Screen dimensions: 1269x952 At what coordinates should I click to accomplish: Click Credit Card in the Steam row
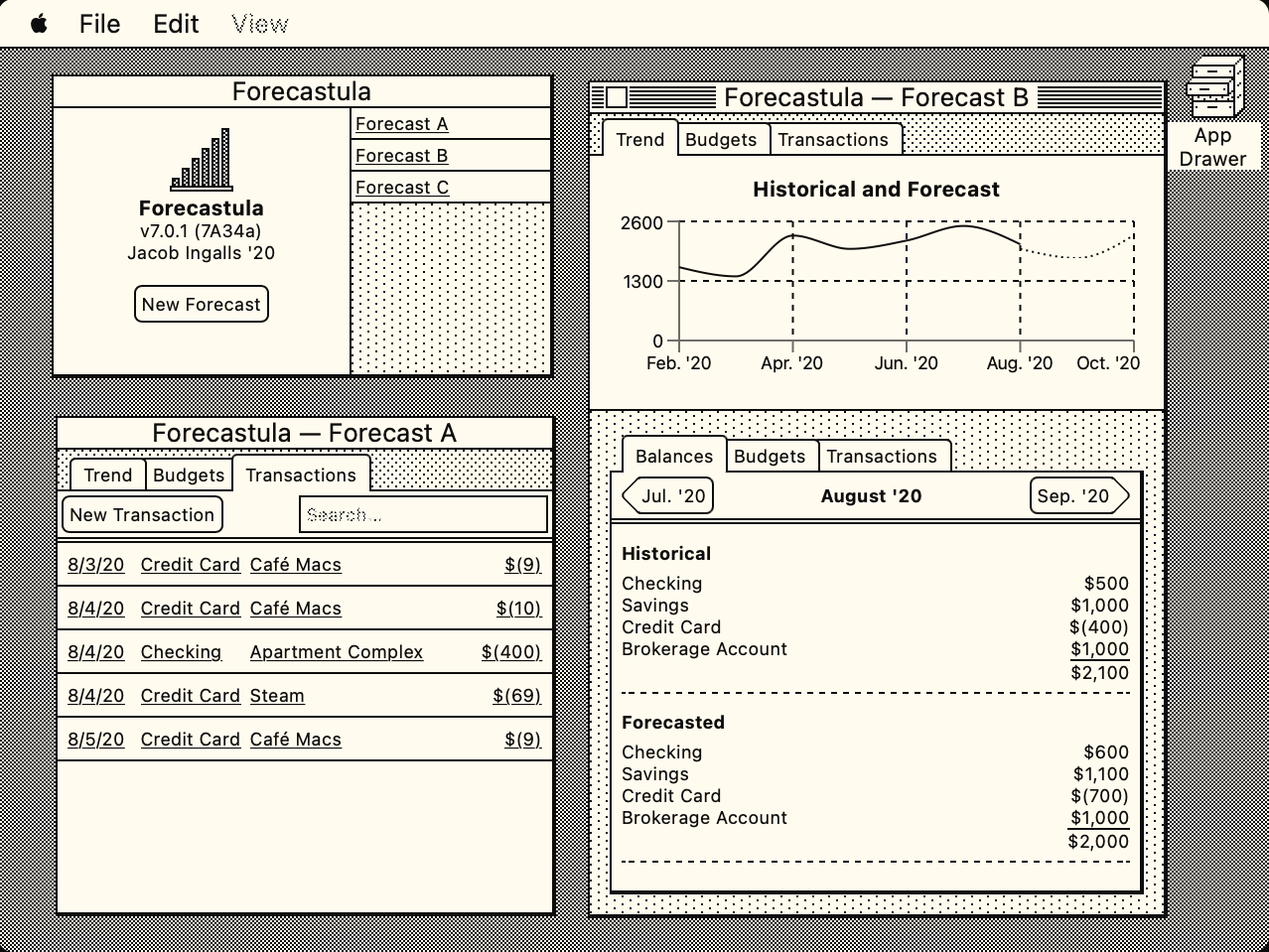click(191, 696)
